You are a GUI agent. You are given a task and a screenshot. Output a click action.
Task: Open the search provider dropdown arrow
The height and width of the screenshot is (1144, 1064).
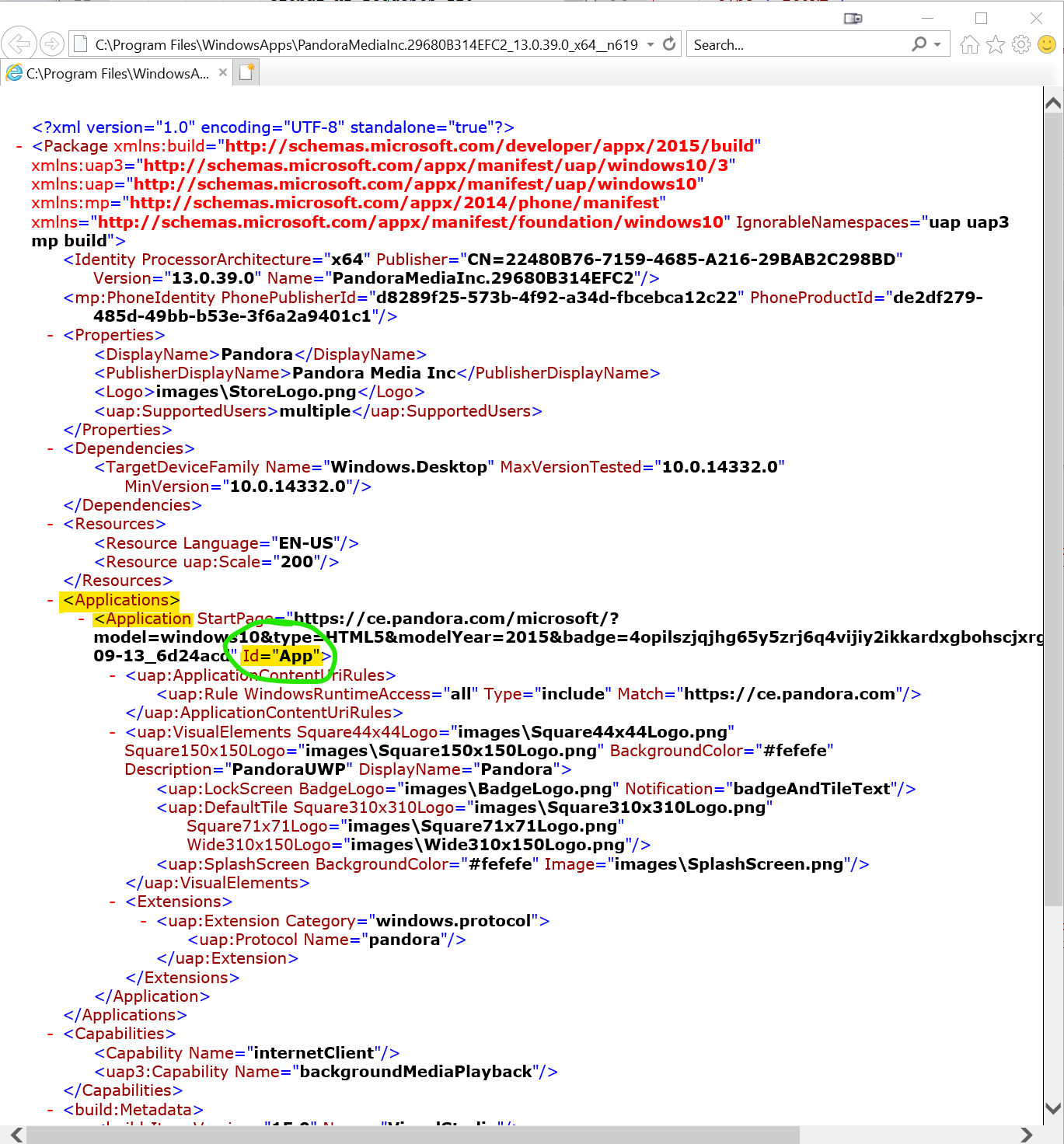pyautogui.click(x=937, y=44)
